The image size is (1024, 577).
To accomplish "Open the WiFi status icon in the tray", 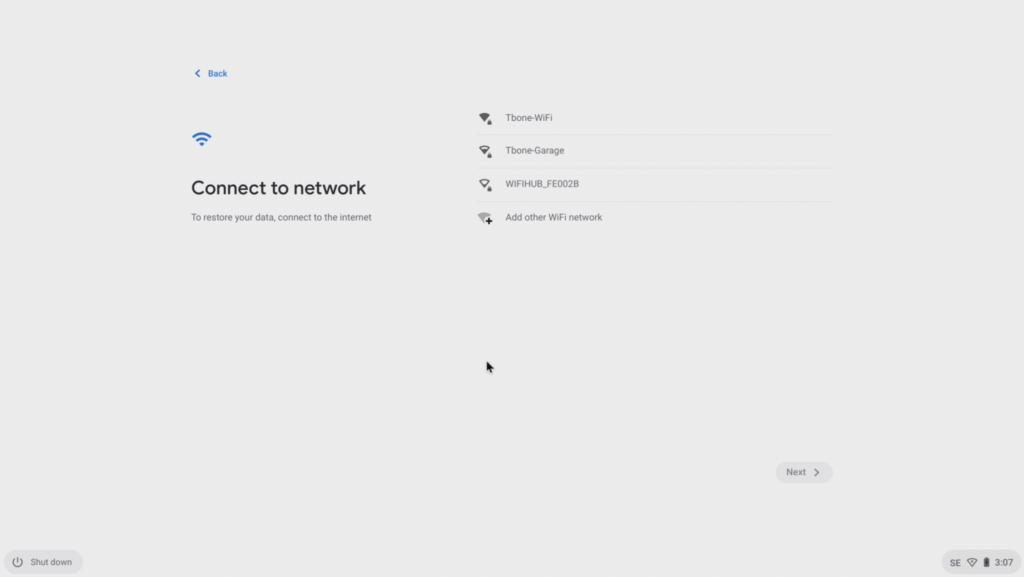I will [x=972, y=563].
